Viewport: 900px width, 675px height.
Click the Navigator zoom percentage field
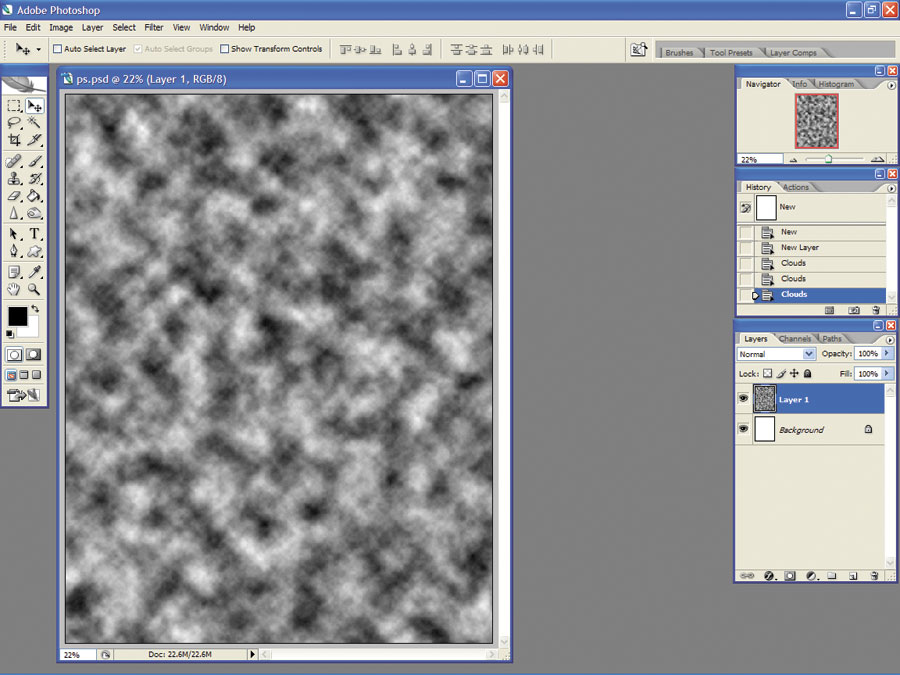760,160
